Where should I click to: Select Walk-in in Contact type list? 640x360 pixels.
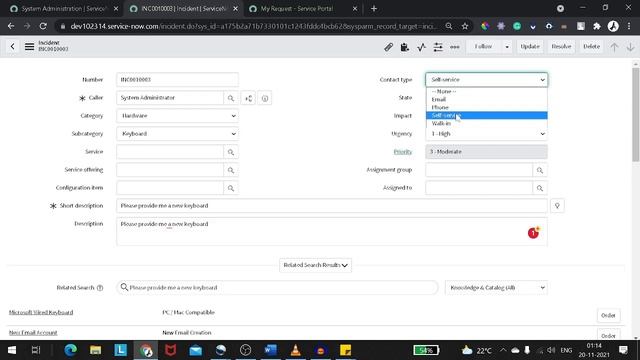pos(487,123)
